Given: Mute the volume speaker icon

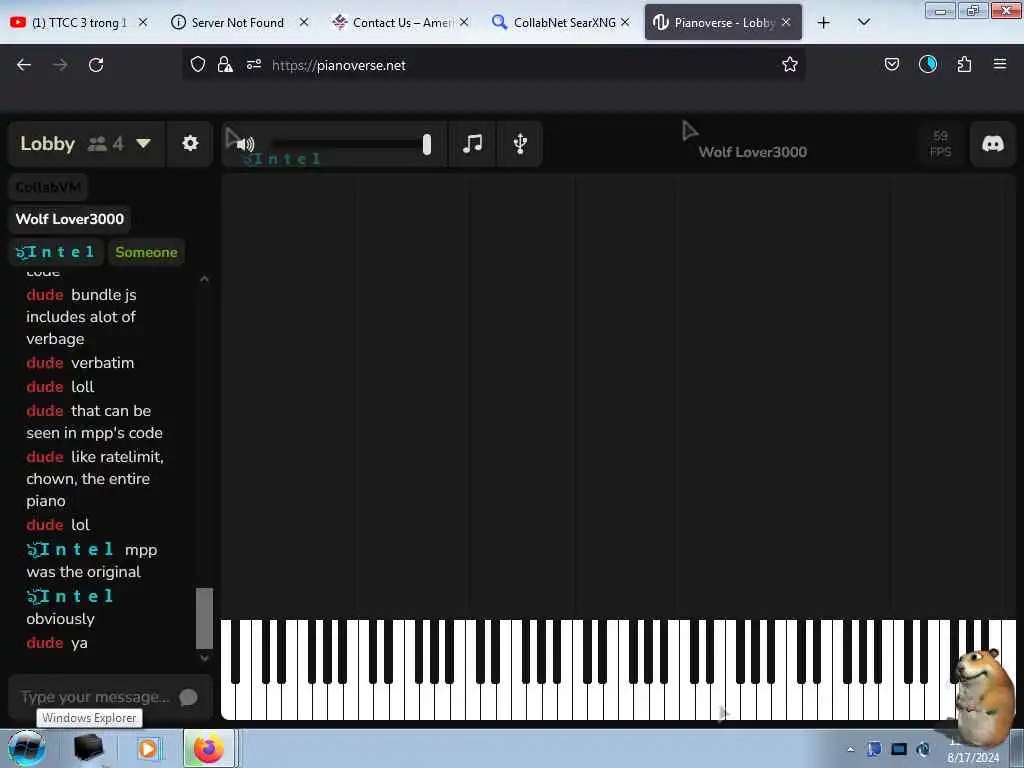Looking at the screenshot, I should [x=246, y=144].
